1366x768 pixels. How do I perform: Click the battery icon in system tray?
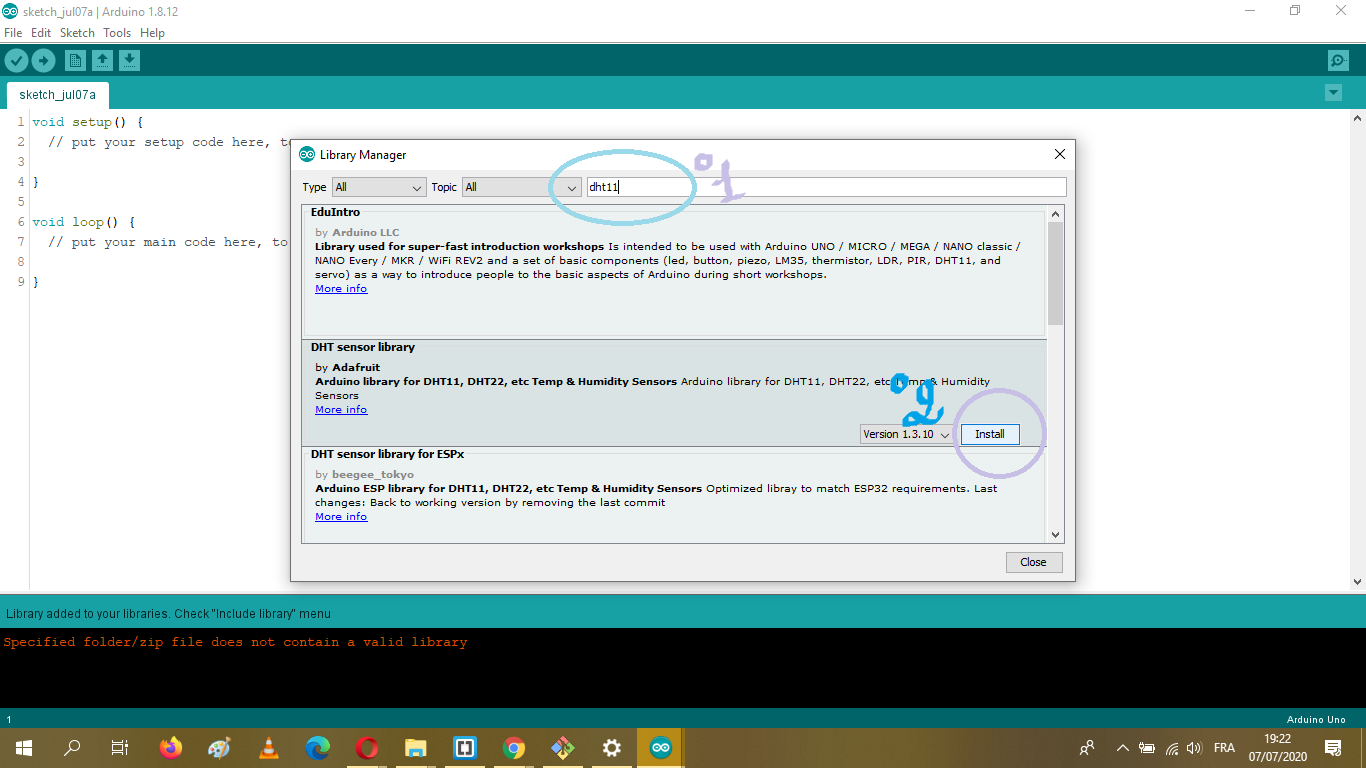pos(1147,748)
